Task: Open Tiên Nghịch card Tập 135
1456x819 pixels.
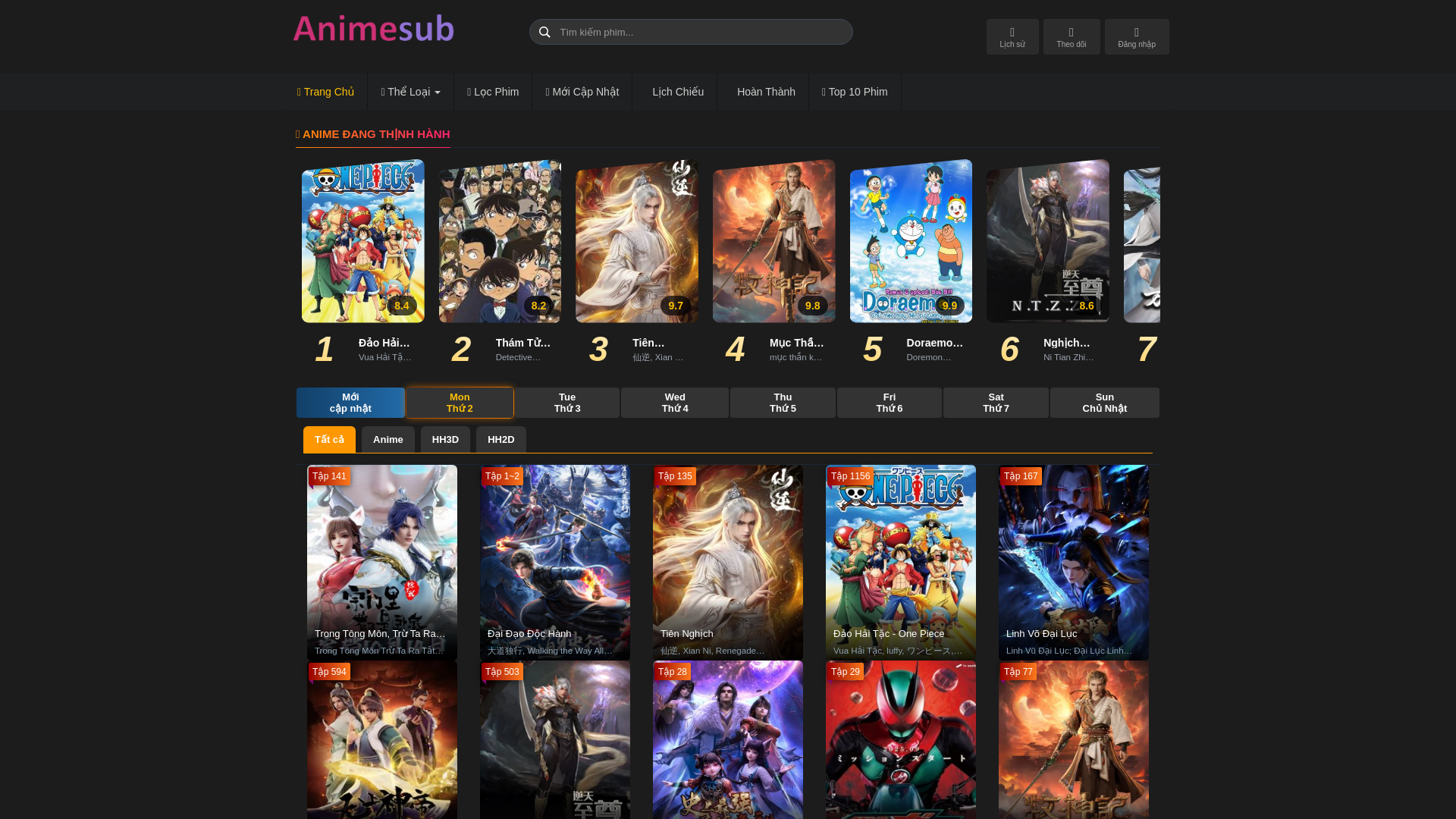Action: click(728, 562)
